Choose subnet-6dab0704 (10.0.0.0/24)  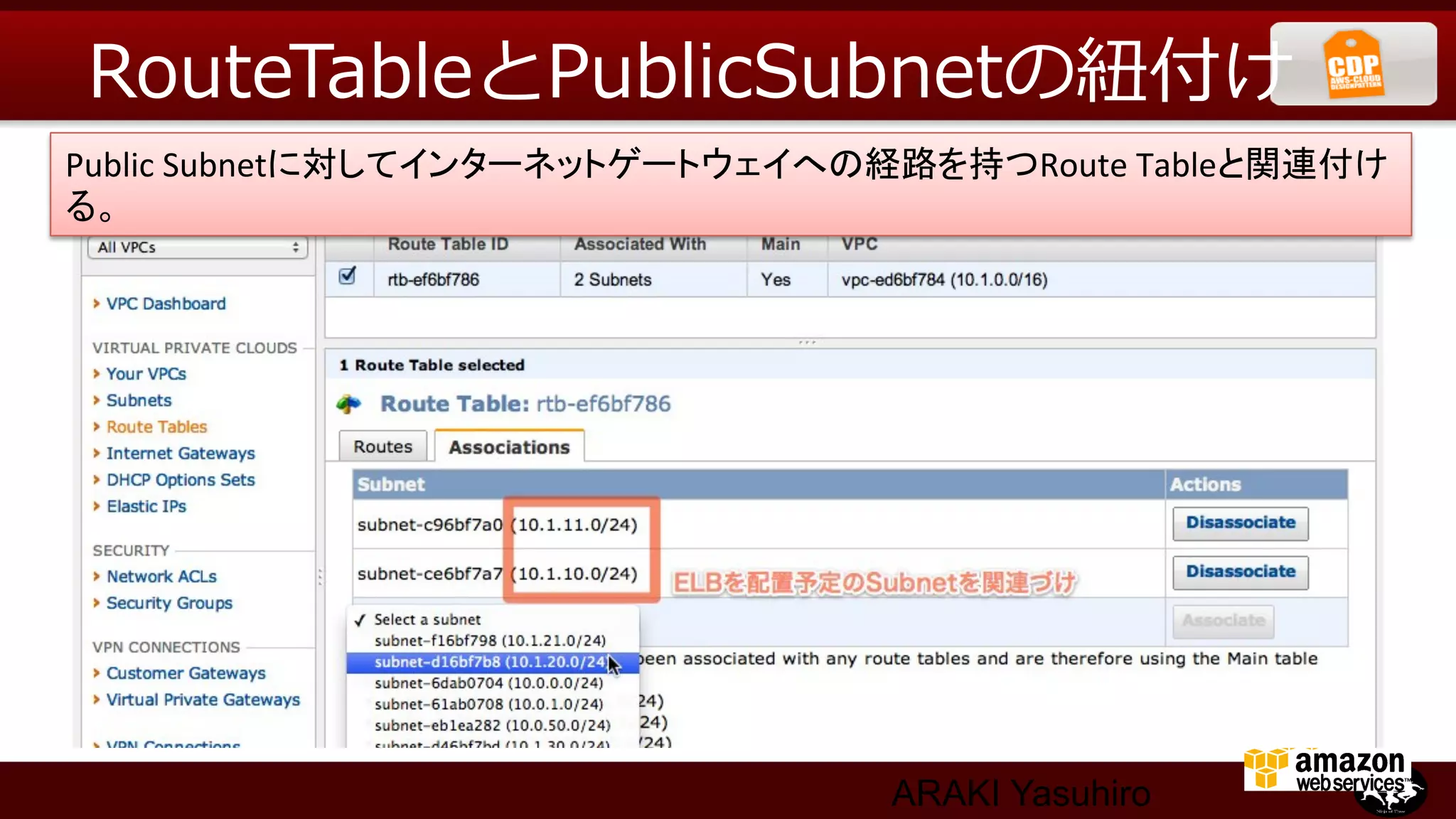click(493, 683)
